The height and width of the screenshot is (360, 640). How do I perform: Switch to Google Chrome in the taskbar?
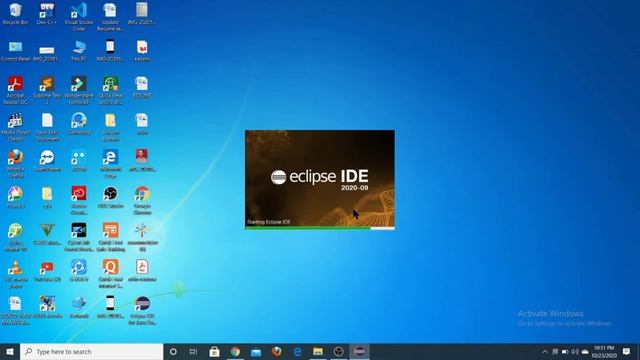point(235,351)
